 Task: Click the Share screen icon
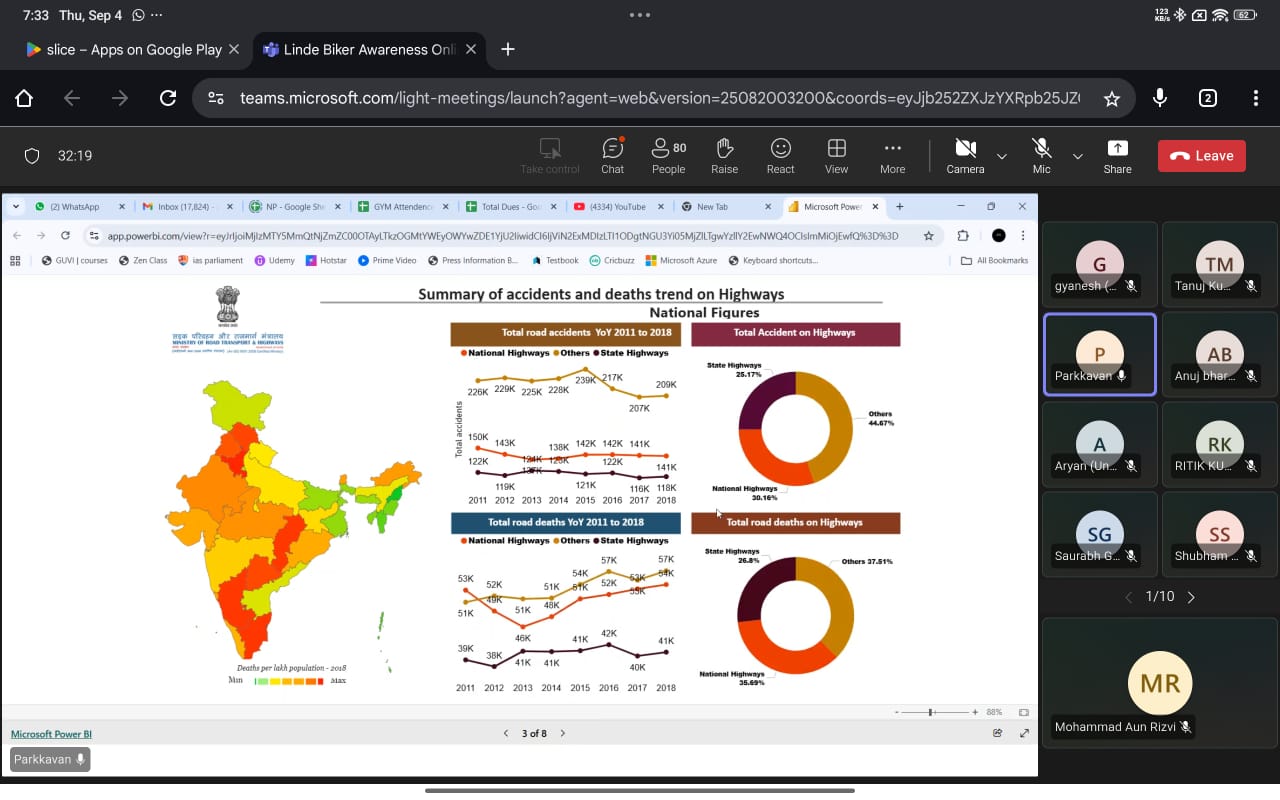point(1117,155)
